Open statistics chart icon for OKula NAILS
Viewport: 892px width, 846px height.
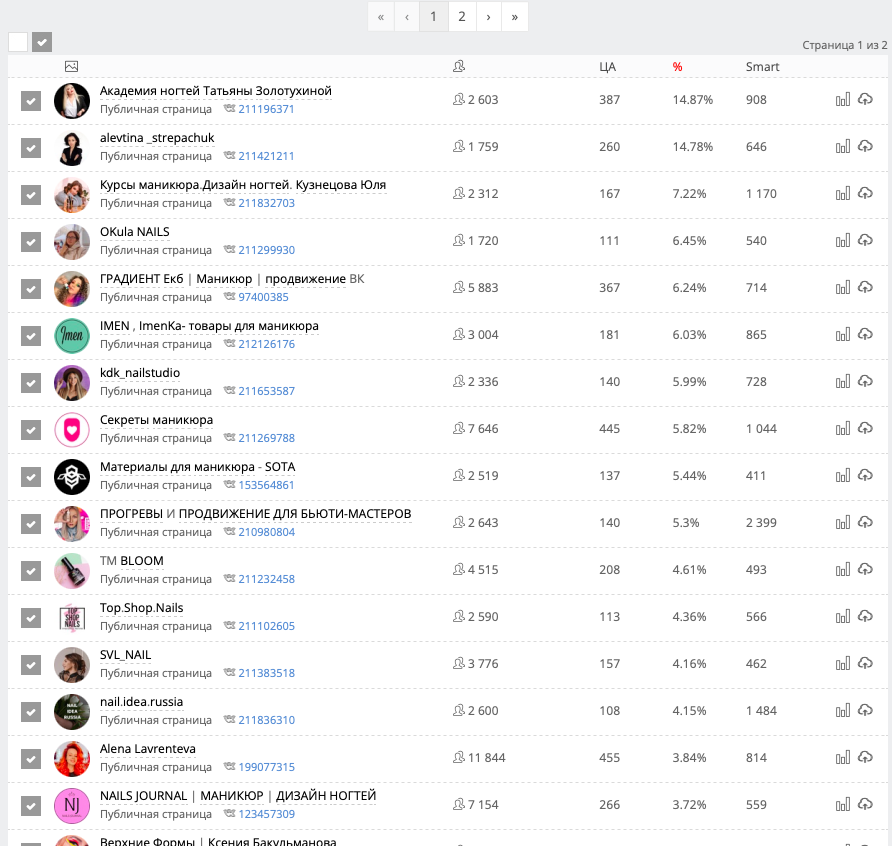[842, 240]
